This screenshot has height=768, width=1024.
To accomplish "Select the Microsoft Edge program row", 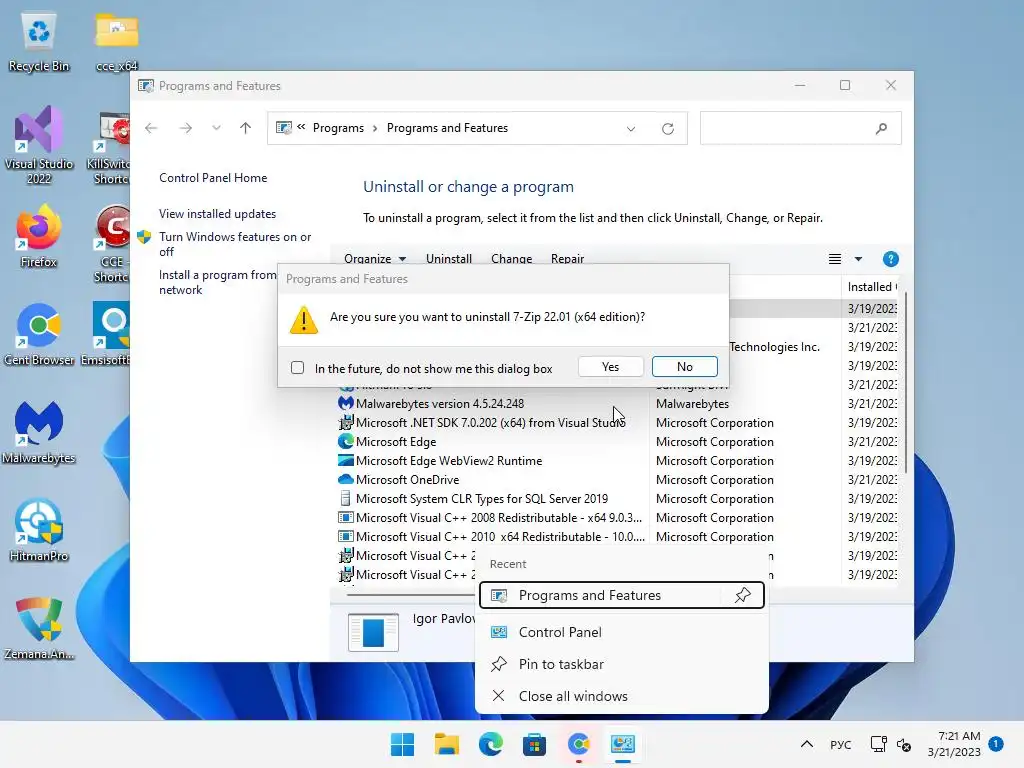I will (617, 441).
